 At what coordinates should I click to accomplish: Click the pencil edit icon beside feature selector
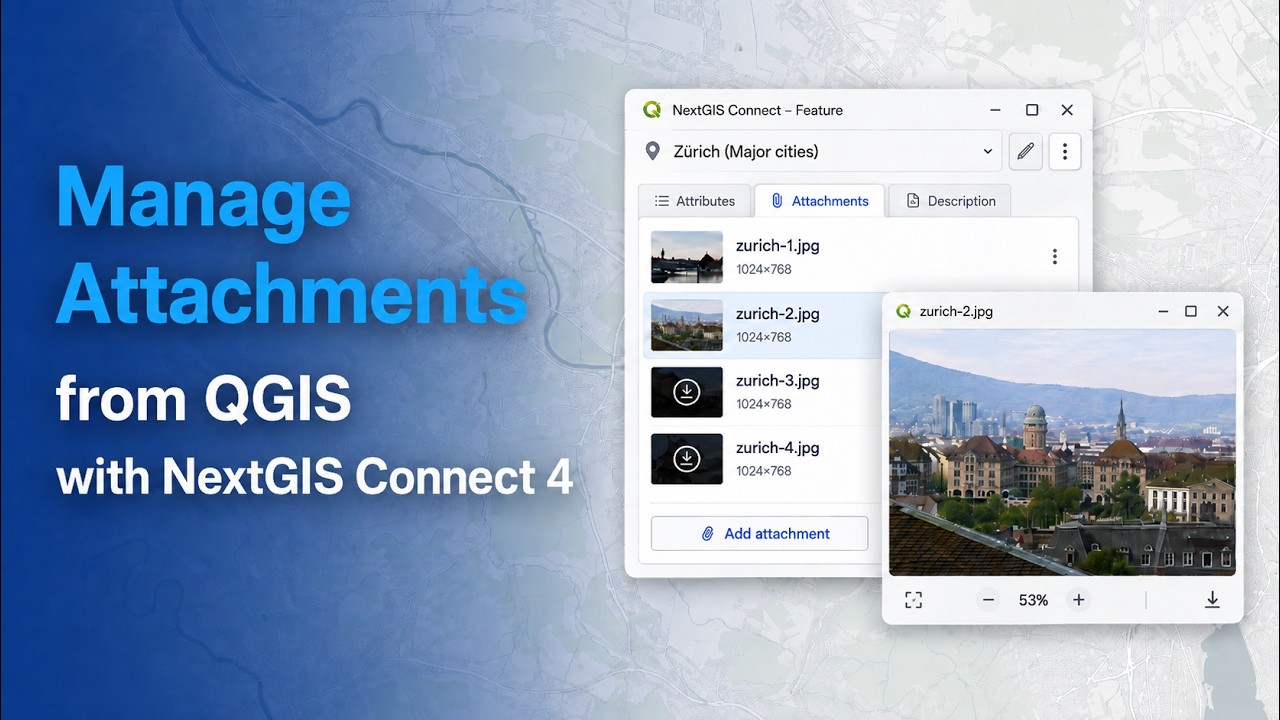click(1025, 152)
